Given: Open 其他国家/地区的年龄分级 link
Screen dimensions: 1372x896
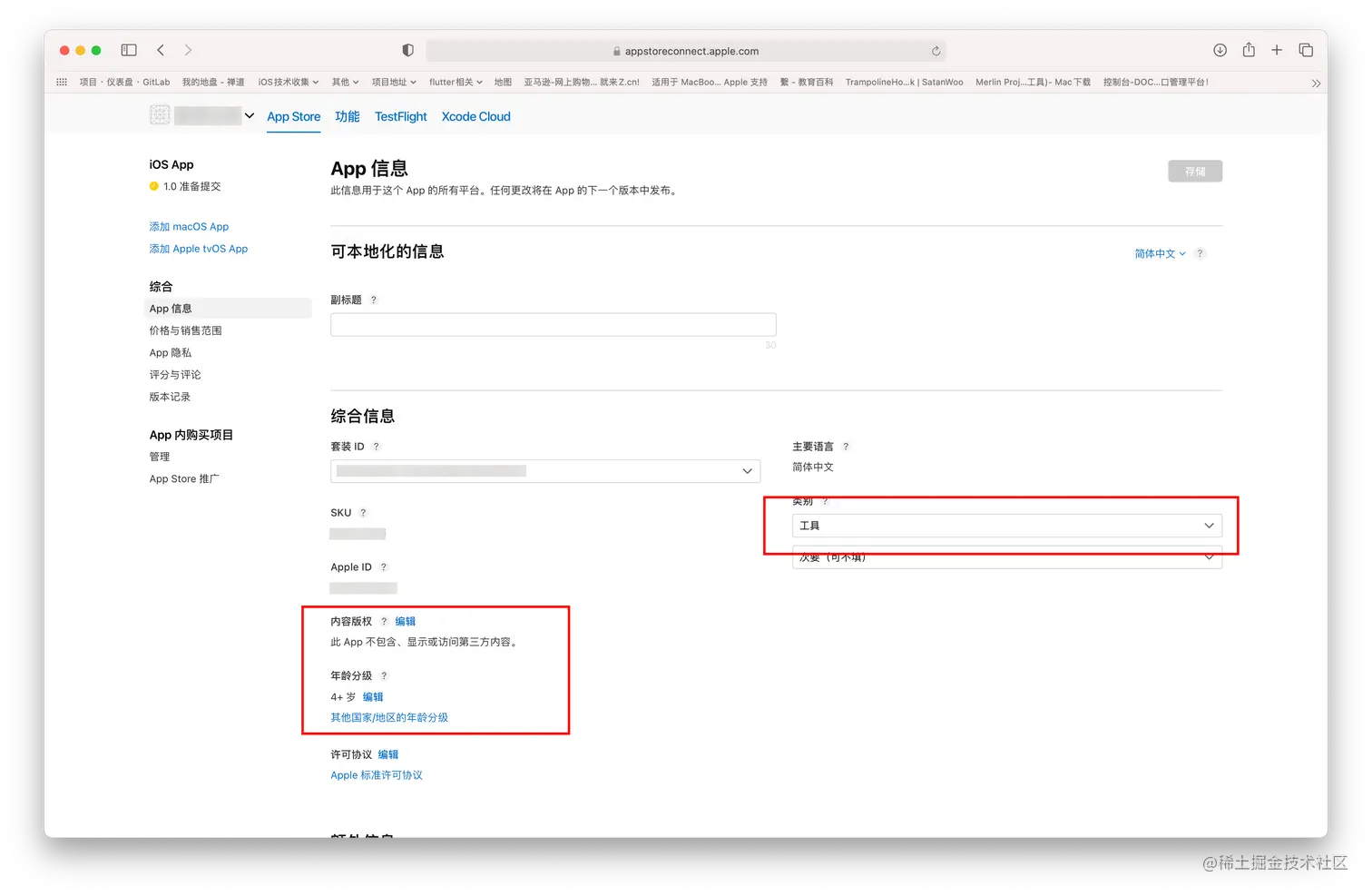Looking at the screenshot, I should click(x=389, y=717).
